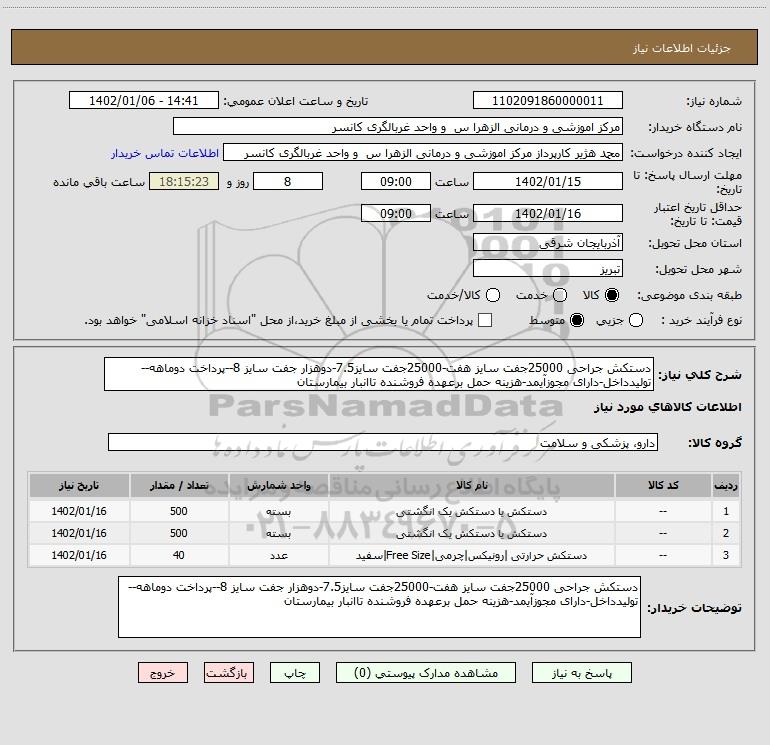Click the ردیف column header

point(726,486)
